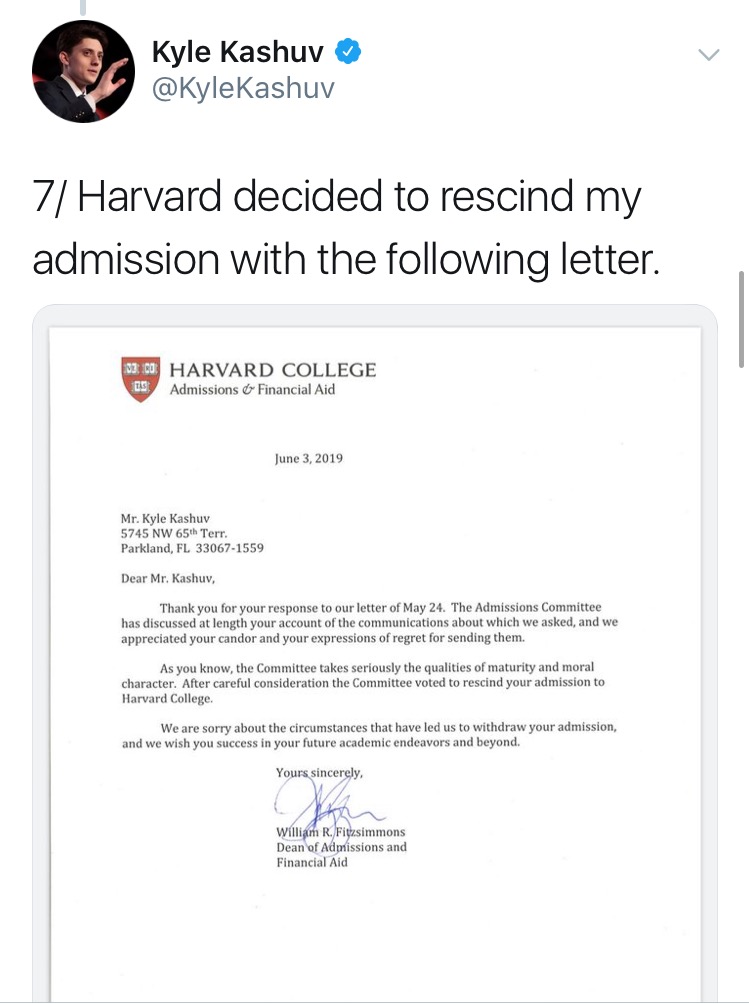Viewport: 749px width, 1004px height.
Task: Click the Dear Mr. Kashuv salutation
Action: tap(168, 578)
